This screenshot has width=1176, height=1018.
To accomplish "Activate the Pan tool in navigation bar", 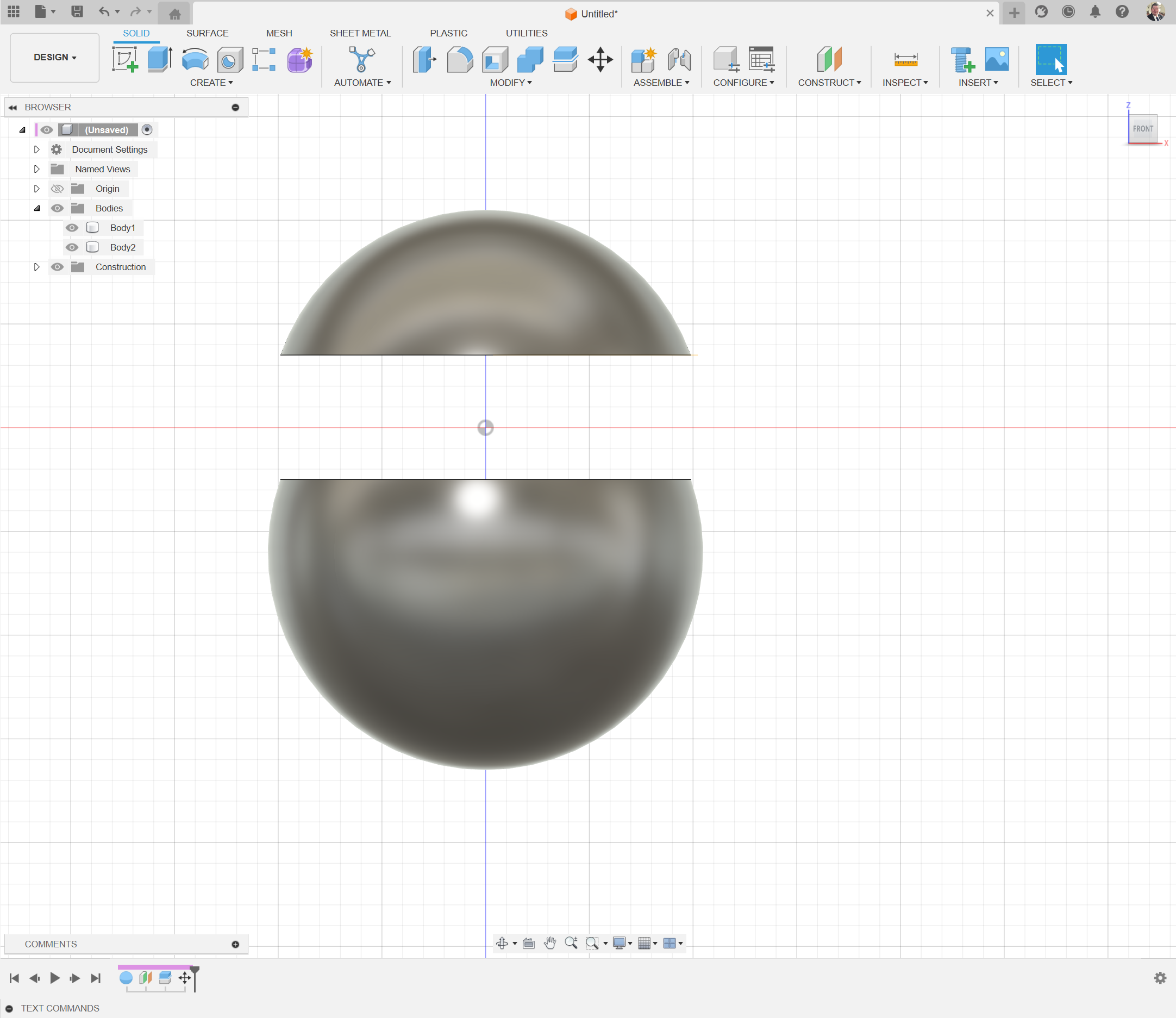I will (549, 942).
